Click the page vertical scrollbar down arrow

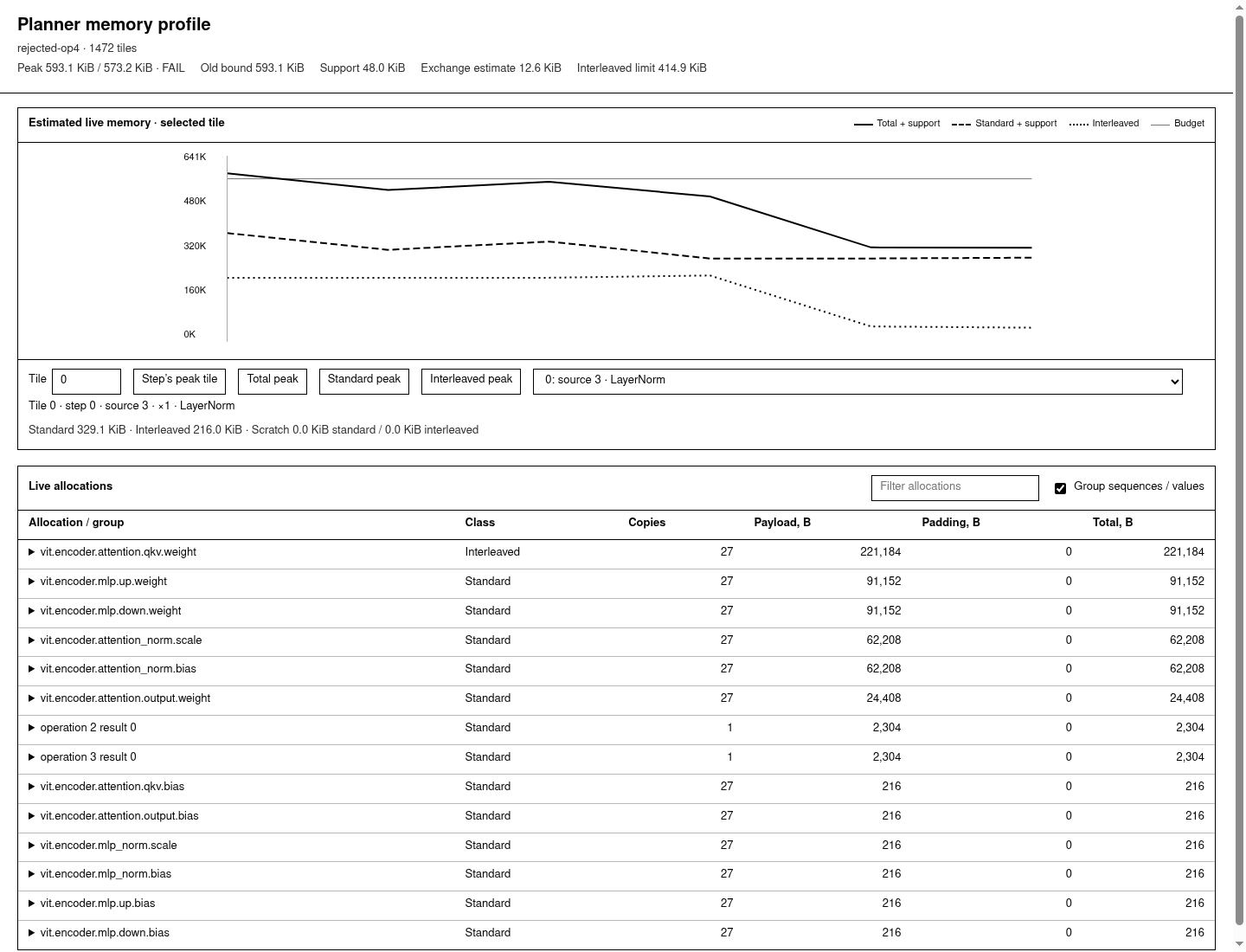click(1240, 944)
